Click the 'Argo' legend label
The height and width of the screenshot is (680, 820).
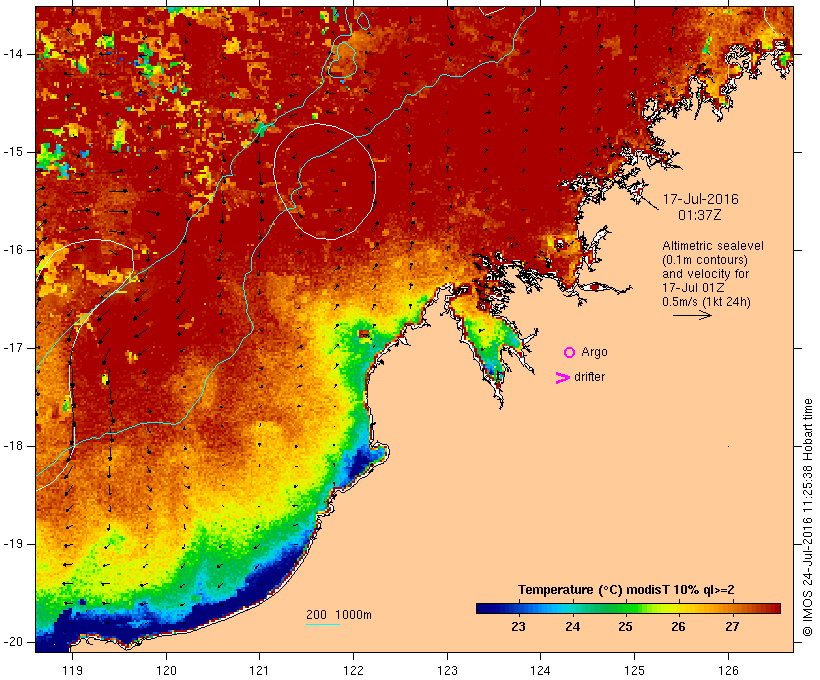(x=595, y=352)
